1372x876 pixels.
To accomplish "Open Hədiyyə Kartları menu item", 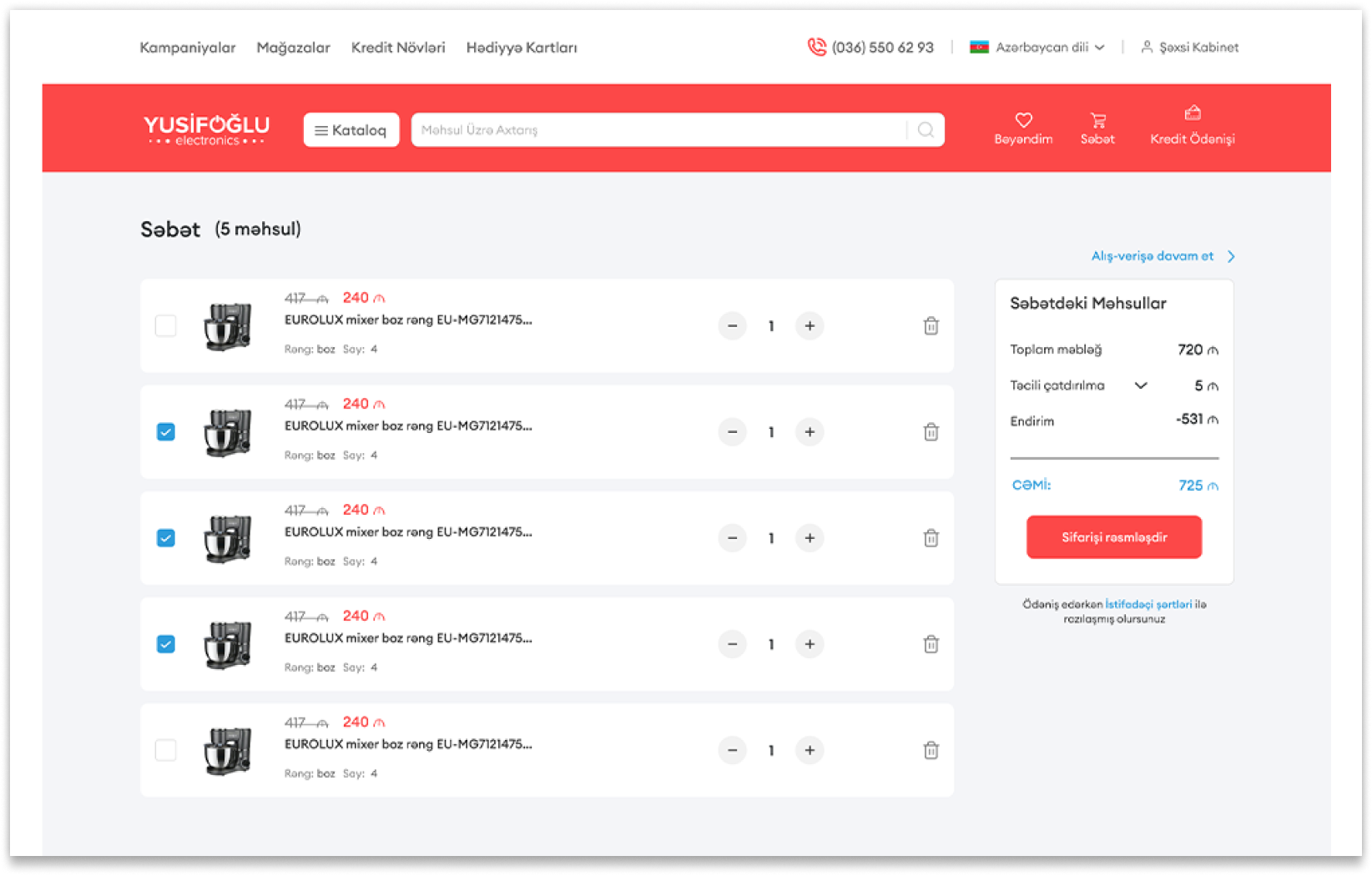I will [522, 48].
